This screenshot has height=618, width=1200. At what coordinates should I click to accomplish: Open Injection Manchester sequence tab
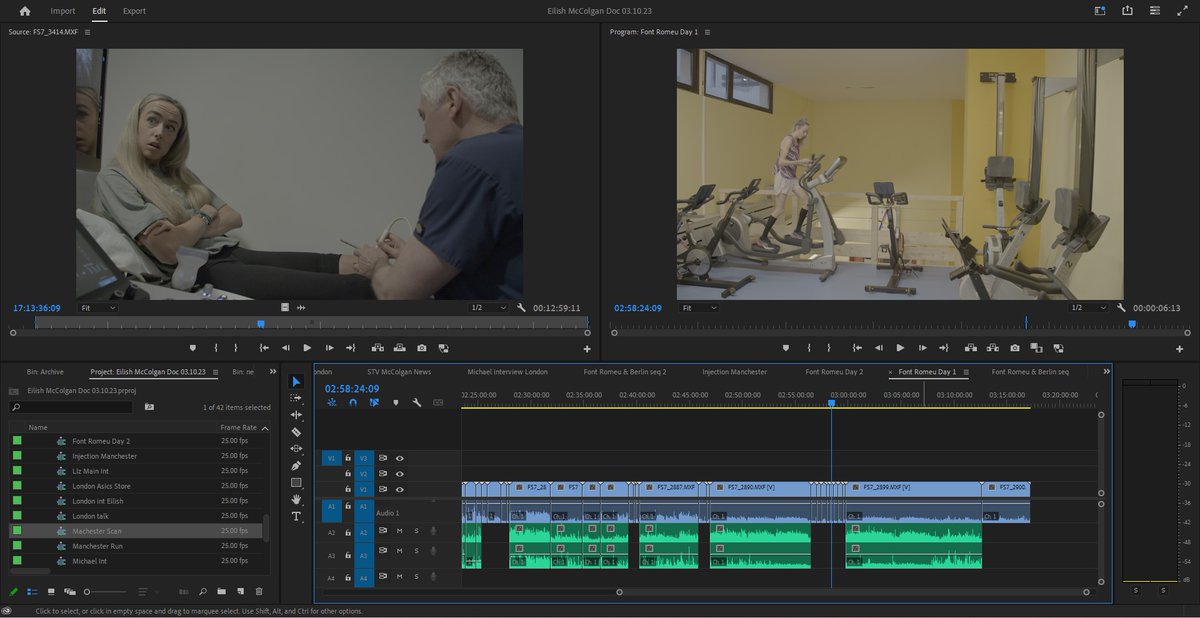click(734, 372)
